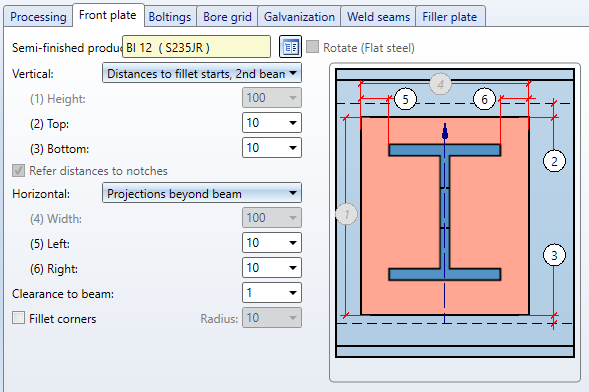Switch to the Weld seams tab
Image resolution: width=589 pixels, height=392 pixels.
[x=378, y=17]
